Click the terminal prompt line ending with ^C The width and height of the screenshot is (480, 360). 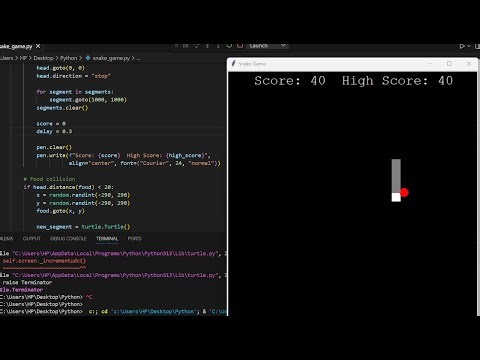click(x=46, y=297)
